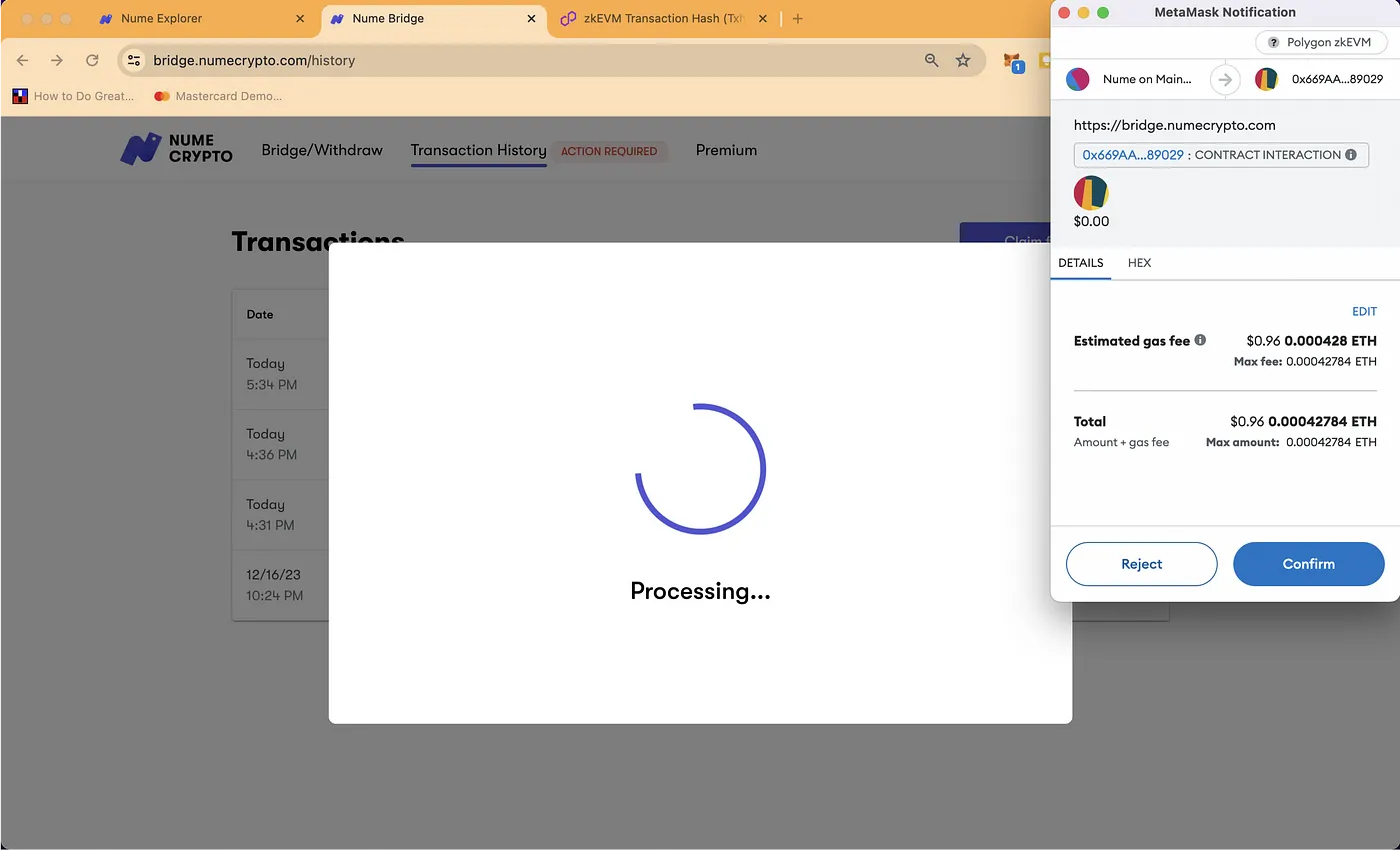Click the https://bridge.numecrypto.com origin text

[1174, 125]
